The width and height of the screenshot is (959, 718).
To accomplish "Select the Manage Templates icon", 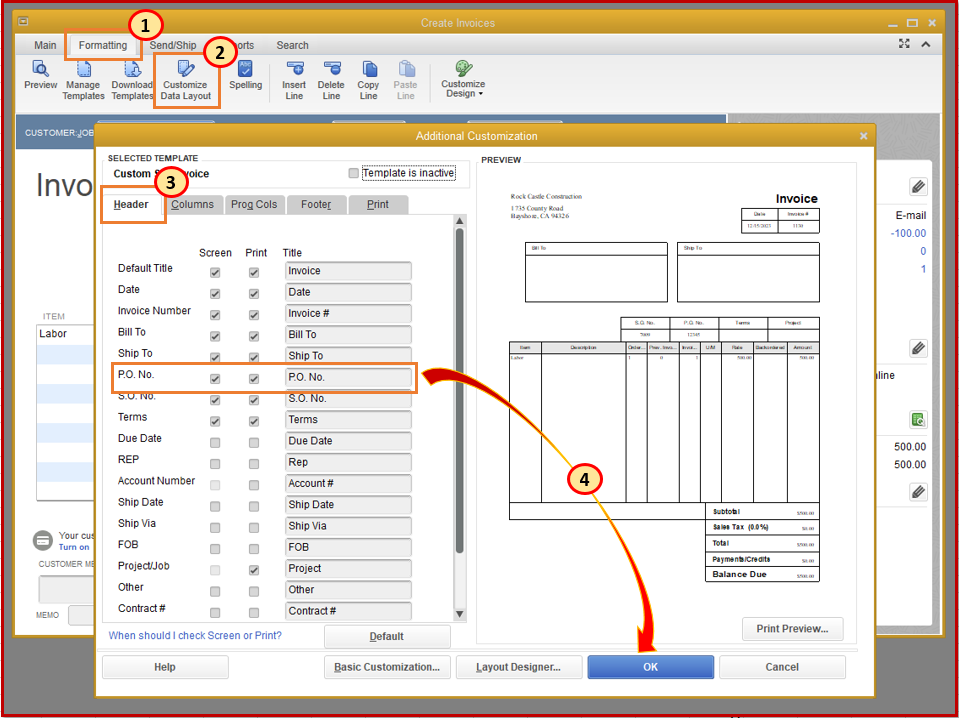I will click(83, 79).
